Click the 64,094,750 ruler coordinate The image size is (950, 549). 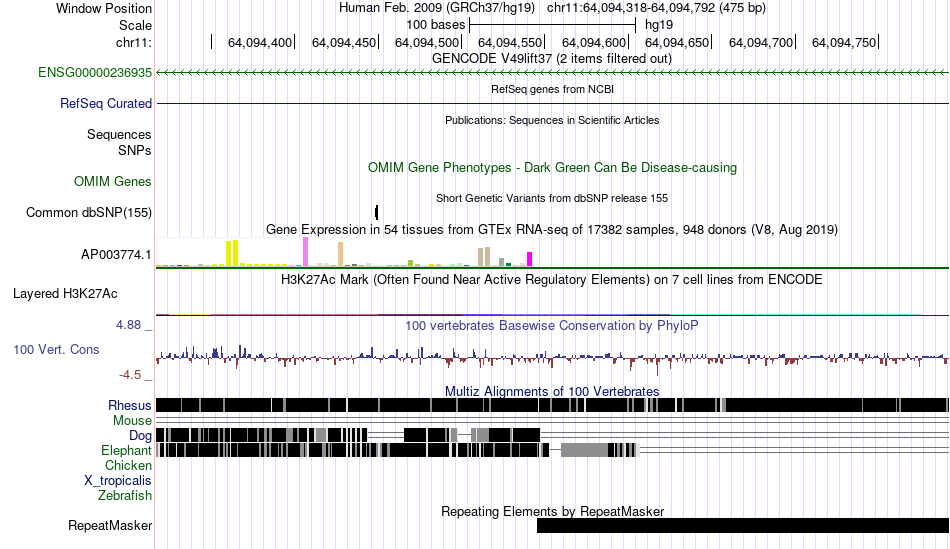pos(844,42)
